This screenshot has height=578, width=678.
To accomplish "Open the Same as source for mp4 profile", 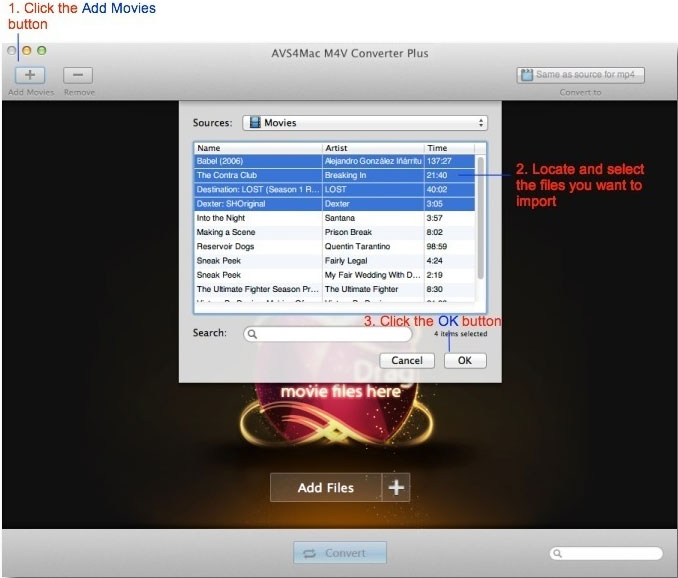I will pyautogui.click(x=580, y=75).
